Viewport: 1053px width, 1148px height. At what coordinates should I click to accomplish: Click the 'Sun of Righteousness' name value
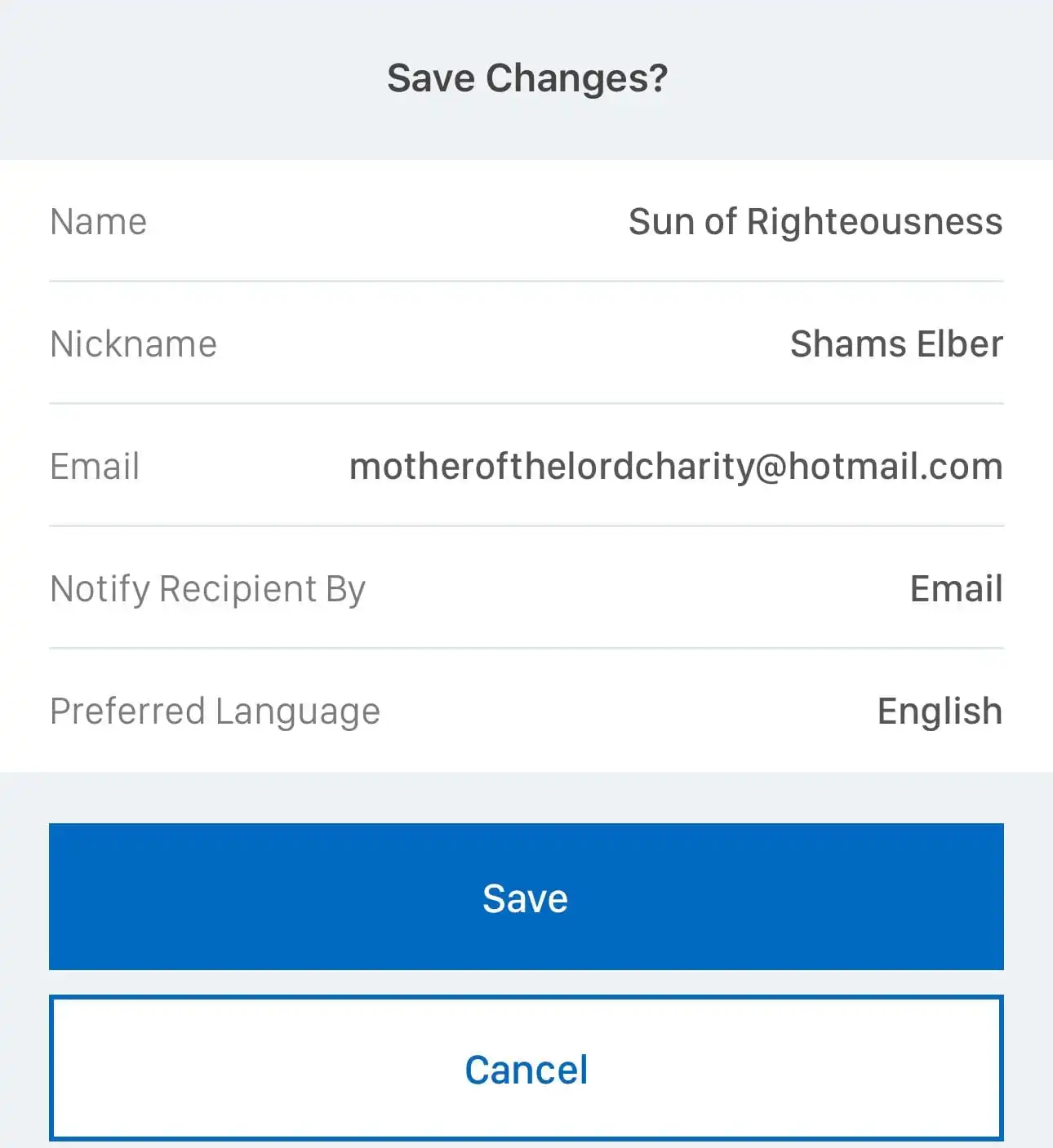pos(815,222)
